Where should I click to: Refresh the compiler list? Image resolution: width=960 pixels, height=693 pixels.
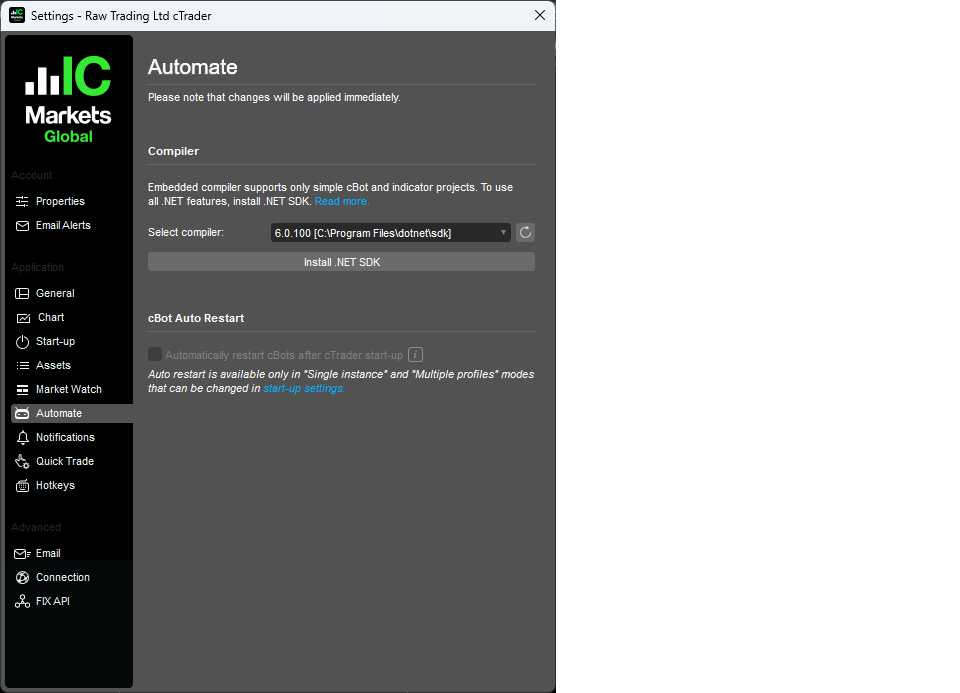525,233
